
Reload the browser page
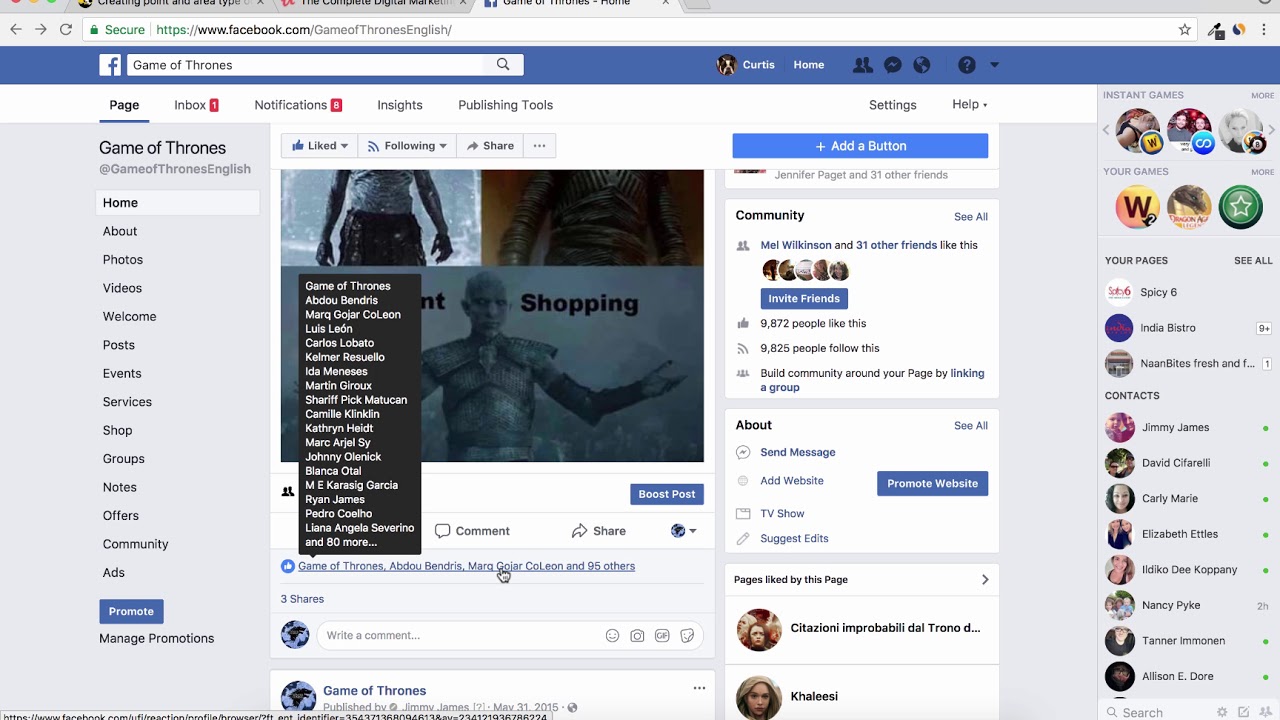pyautogui.click(x=66, y=30)
